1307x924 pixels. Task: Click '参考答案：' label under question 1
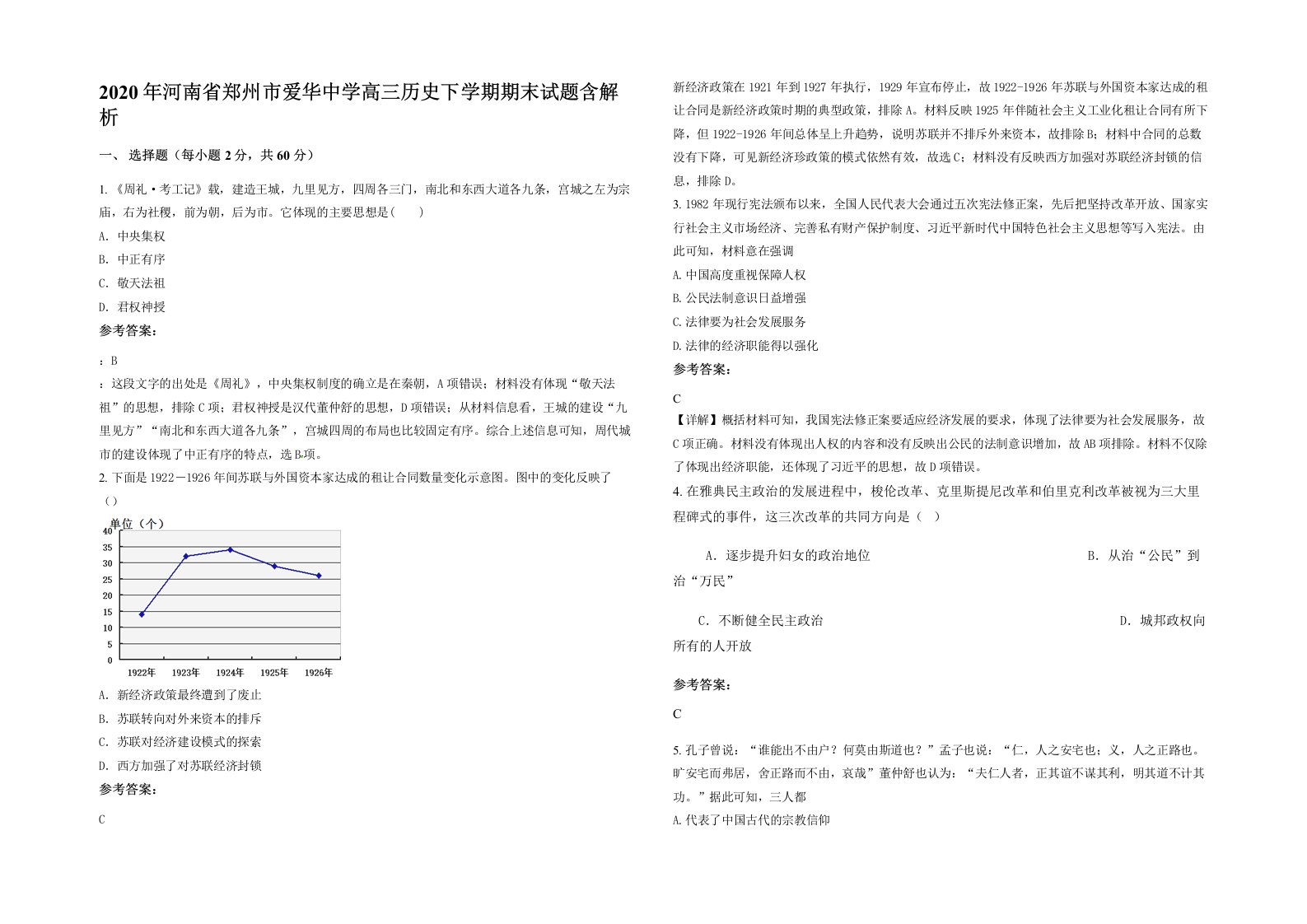pos(128,331)
